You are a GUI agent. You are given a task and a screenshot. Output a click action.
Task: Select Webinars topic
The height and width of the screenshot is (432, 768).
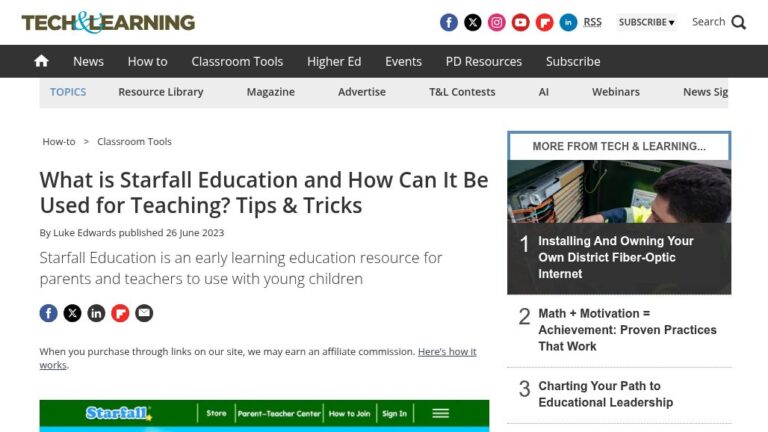(x=616, y=92)
